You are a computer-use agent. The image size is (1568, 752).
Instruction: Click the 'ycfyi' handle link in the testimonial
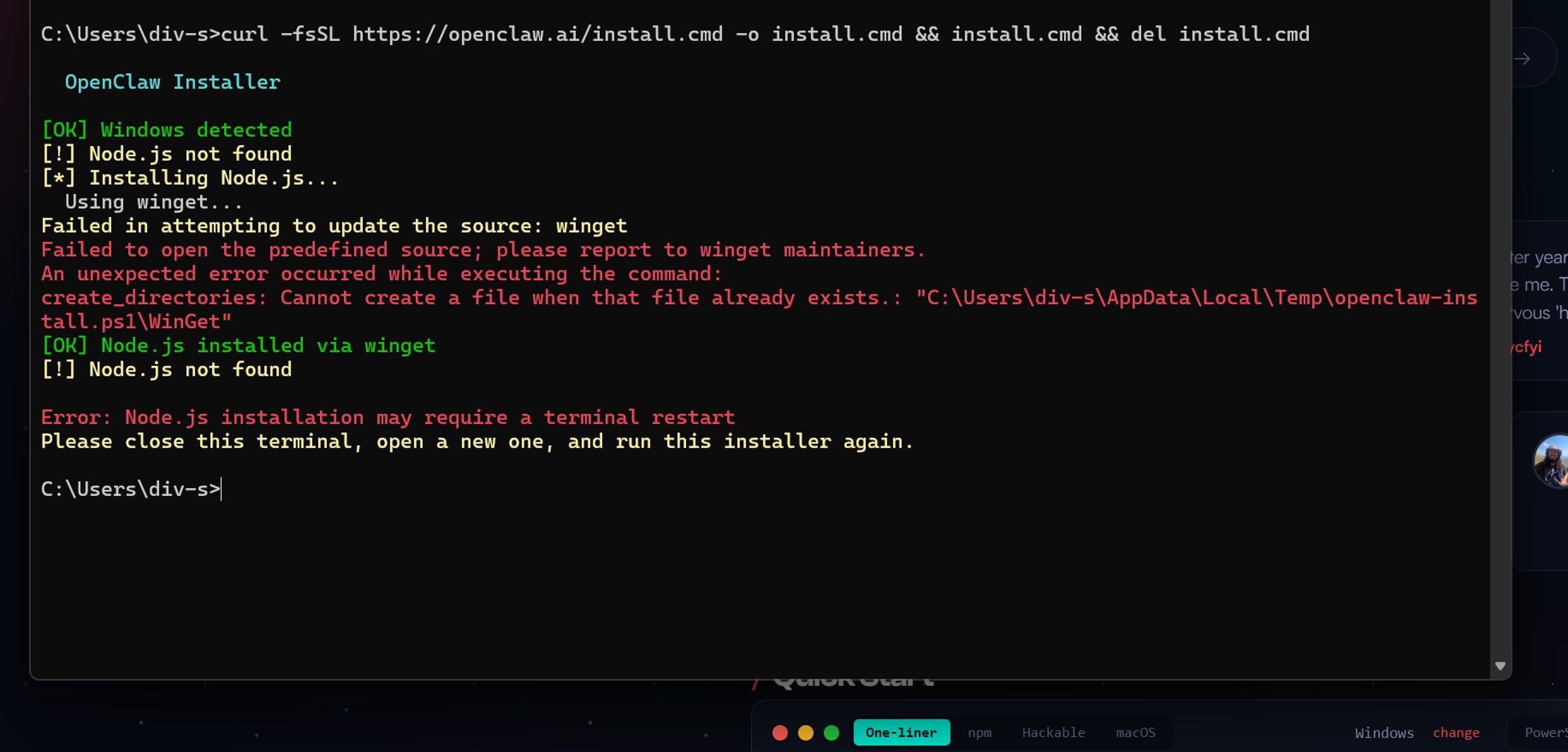pos(1527,346)
